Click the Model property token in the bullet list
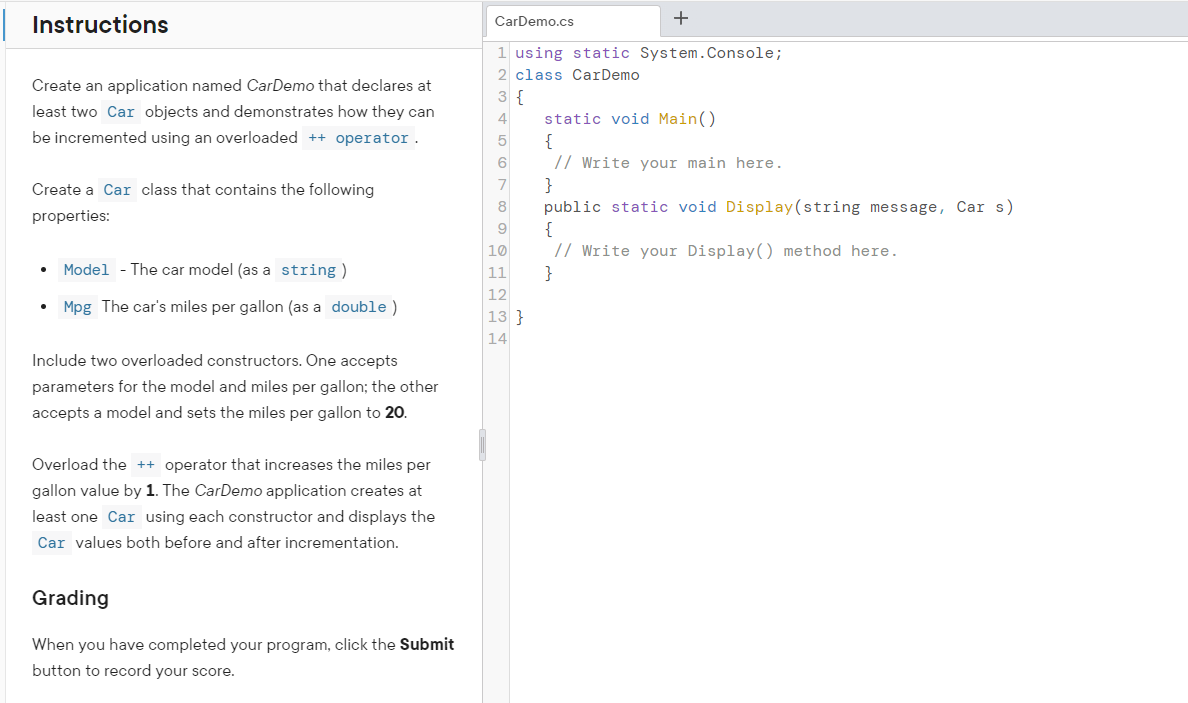Viewport: 1188px width, 703px height. click(86, 269)
